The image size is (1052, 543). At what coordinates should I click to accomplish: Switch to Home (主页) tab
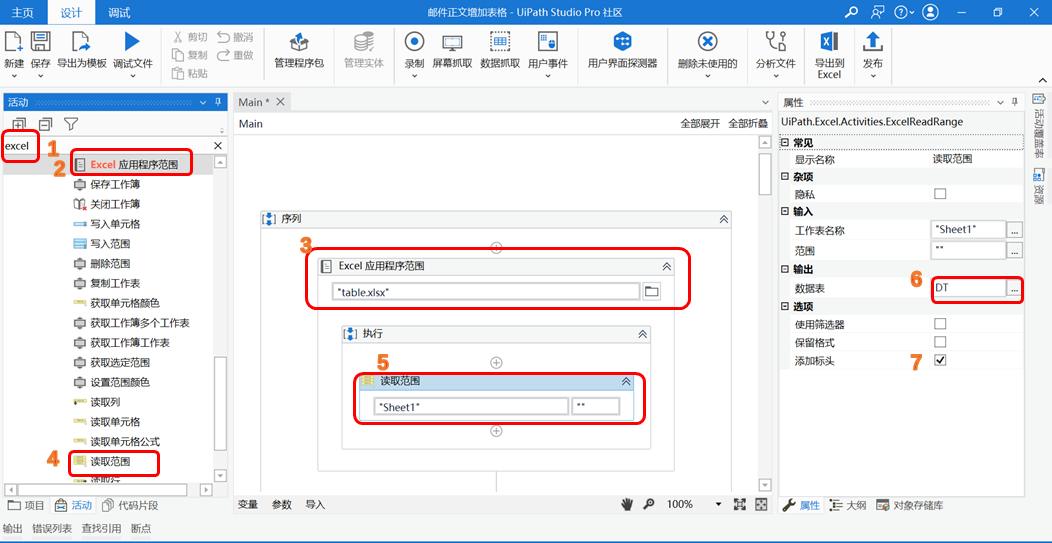[x=23, y=12]
